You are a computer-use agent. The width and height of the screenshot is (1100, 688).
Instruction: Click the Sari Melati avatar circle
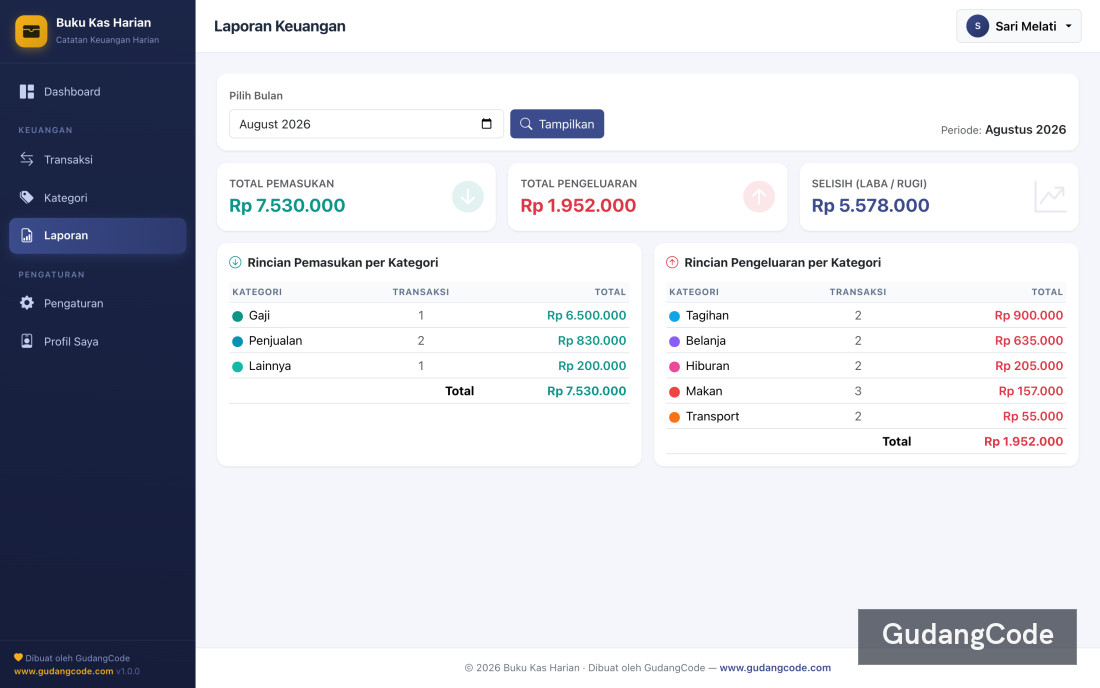coord(977,26)
